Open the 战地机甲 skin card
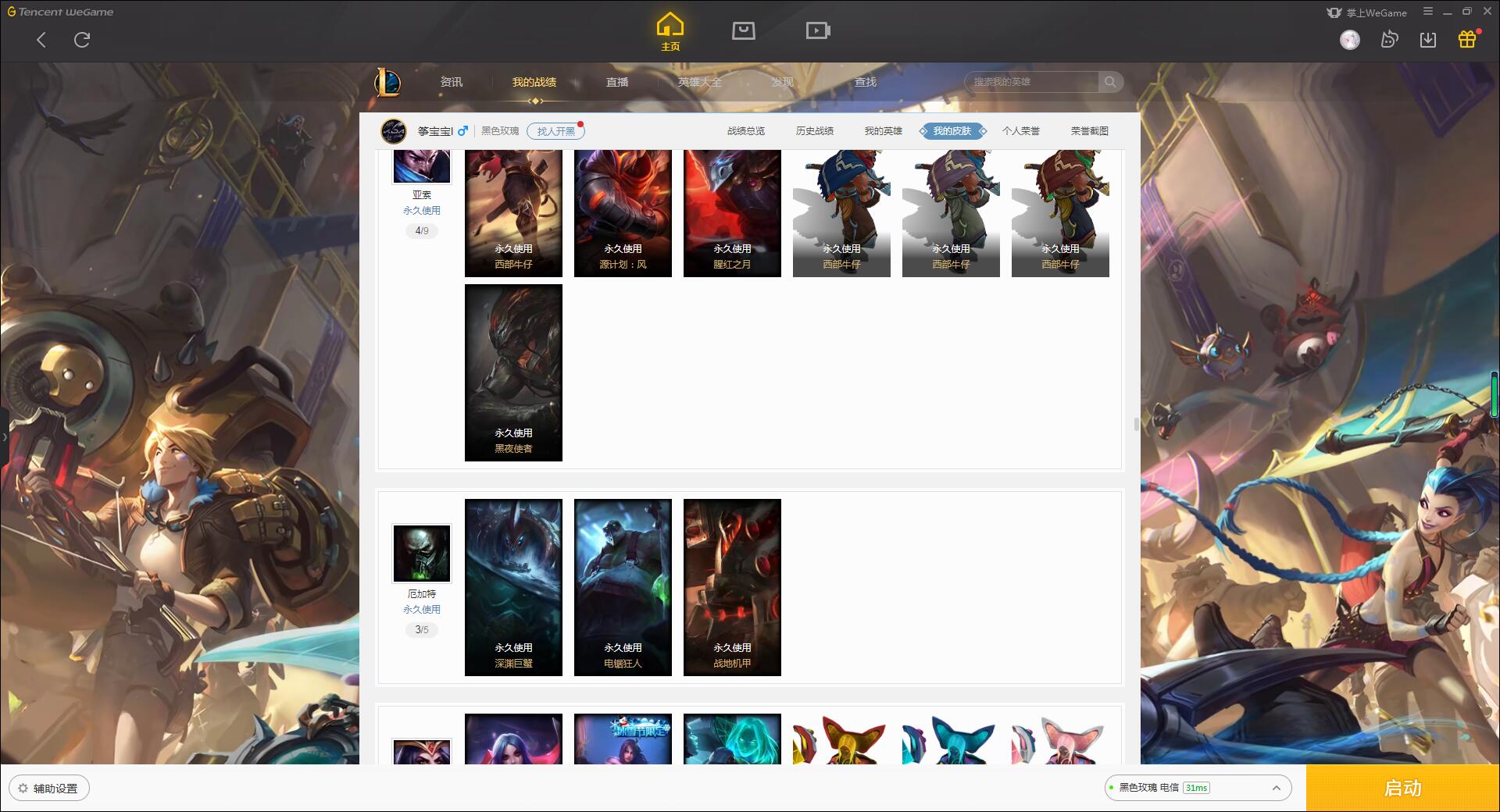The image size is (1500, 812). pos(732,587)
